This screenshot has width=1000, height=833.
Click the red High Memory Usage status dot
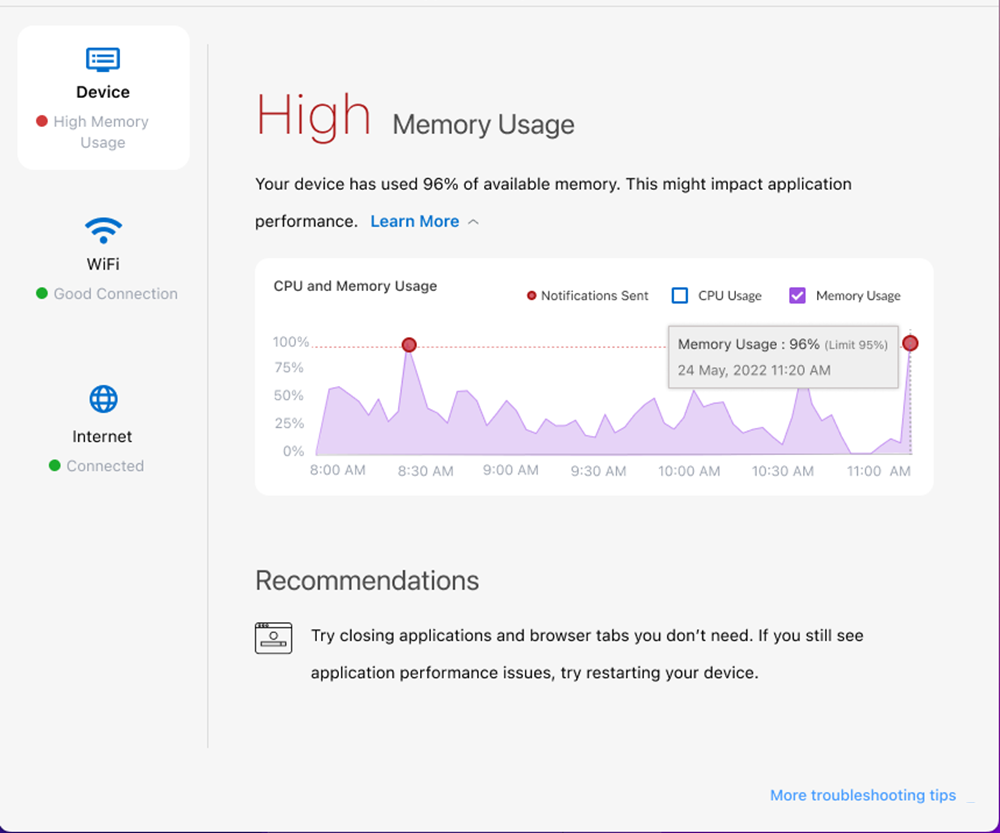42,121
